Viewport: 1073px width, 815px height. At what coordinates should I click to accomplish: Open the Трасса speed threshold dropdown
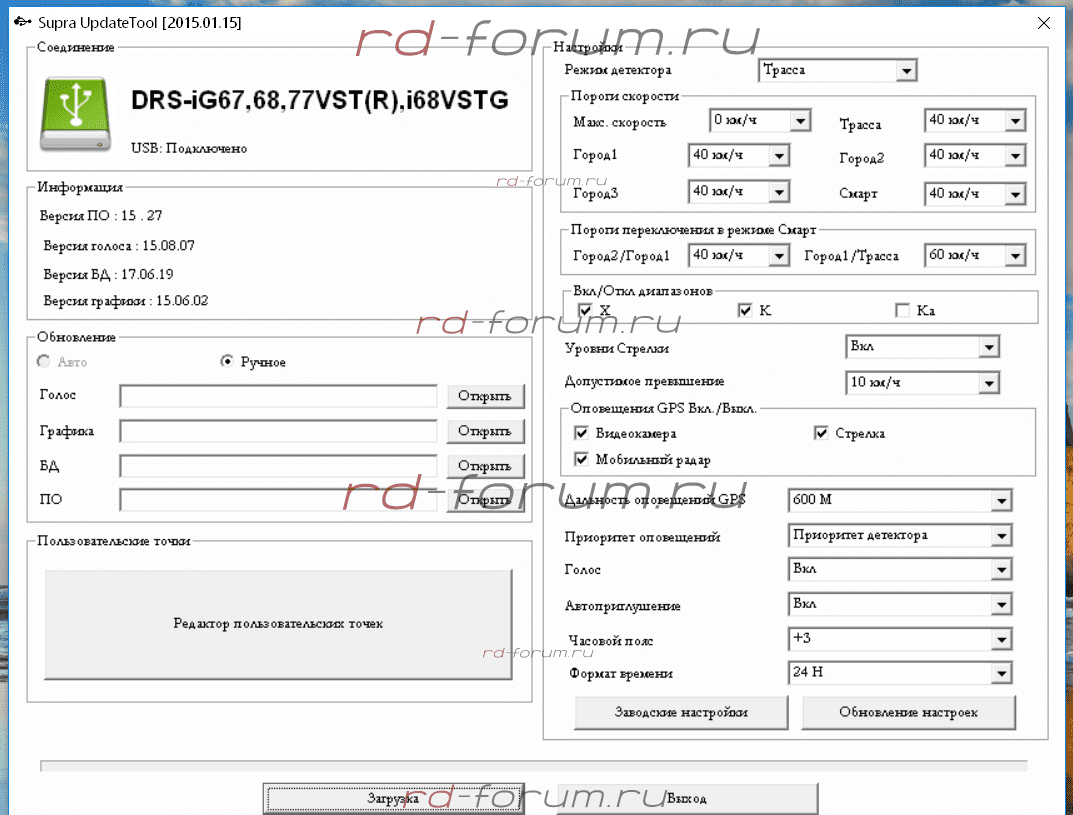(974, 121)
